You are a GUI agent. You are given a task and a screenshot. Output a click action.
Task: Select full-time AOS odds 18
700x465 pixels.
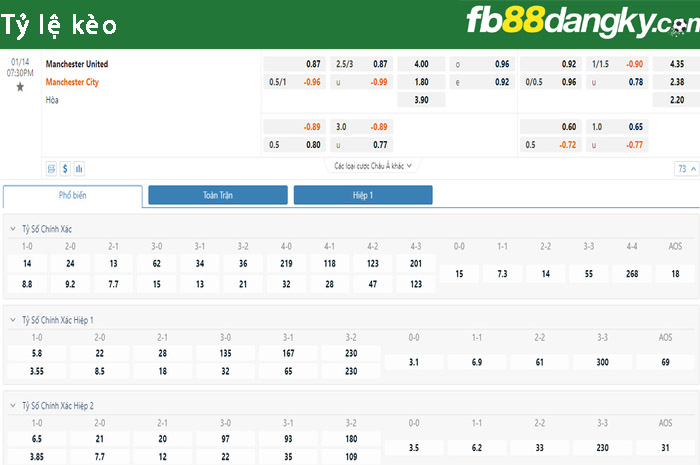coord(675,274)
